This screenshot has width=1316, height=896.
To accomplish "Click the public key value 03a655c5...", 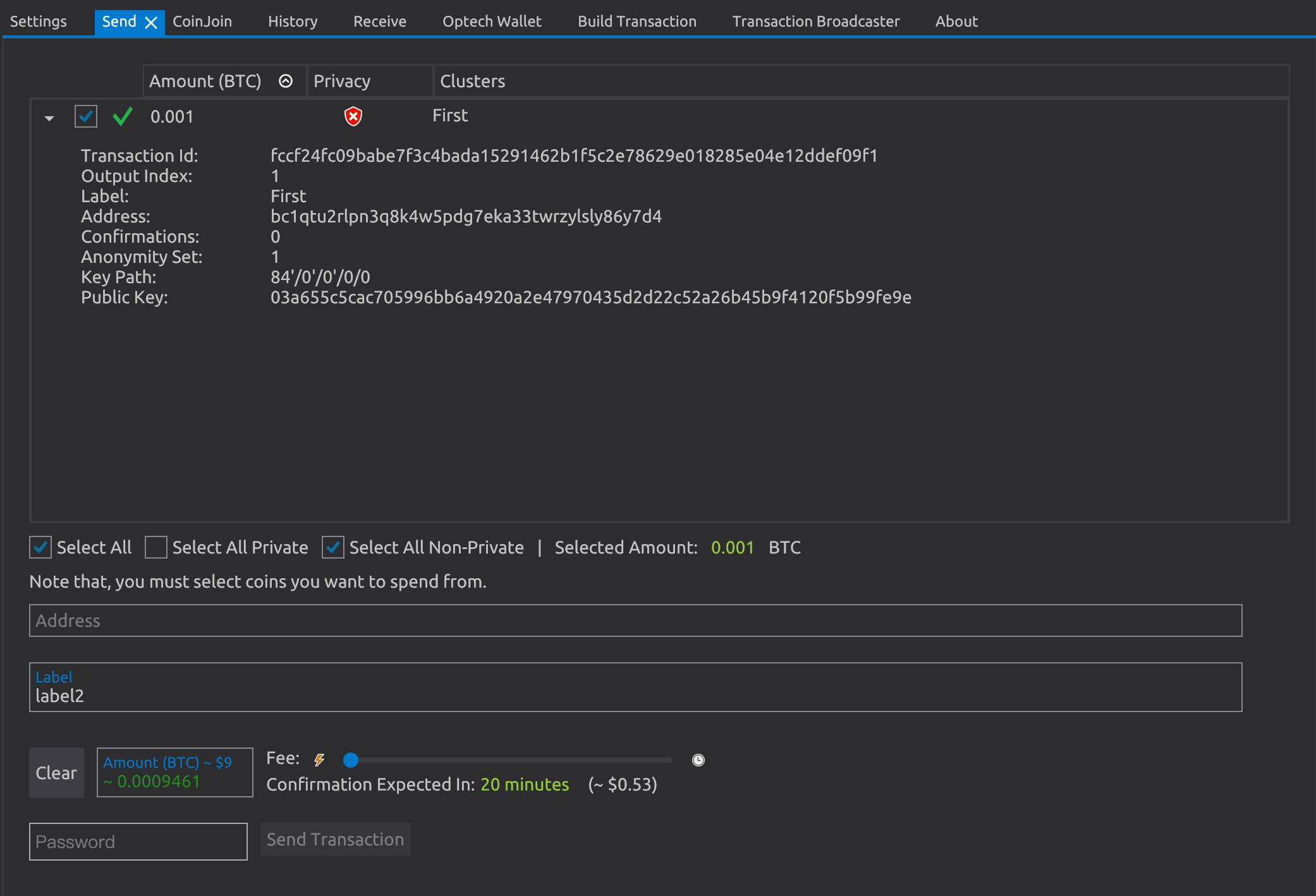I will tap(591, 298).
